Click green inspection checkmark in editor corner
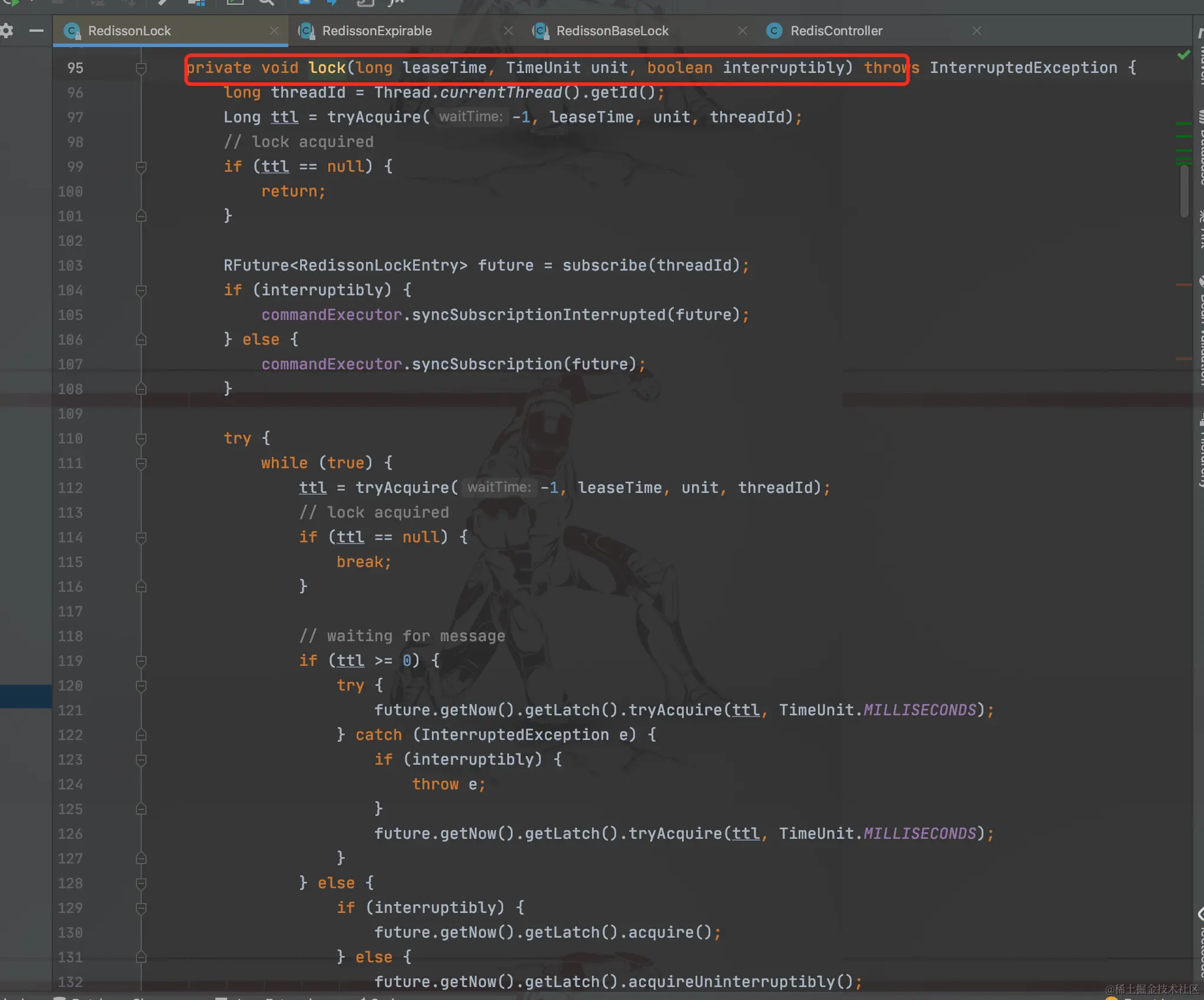This screenshot has width=1204, height=1000. click(1184, 55)
